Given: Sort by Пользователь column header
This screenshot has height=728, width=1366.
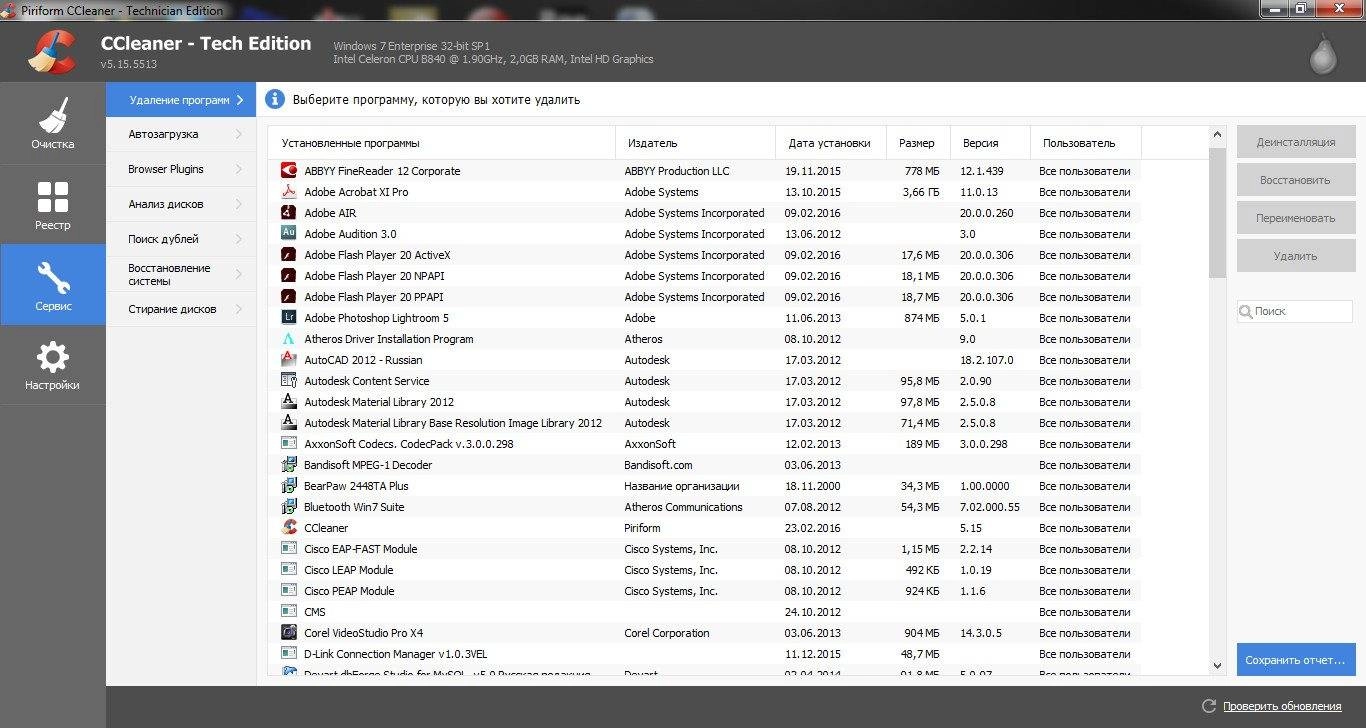Looking at the screenshot, I should click(x=1085, y=143).
